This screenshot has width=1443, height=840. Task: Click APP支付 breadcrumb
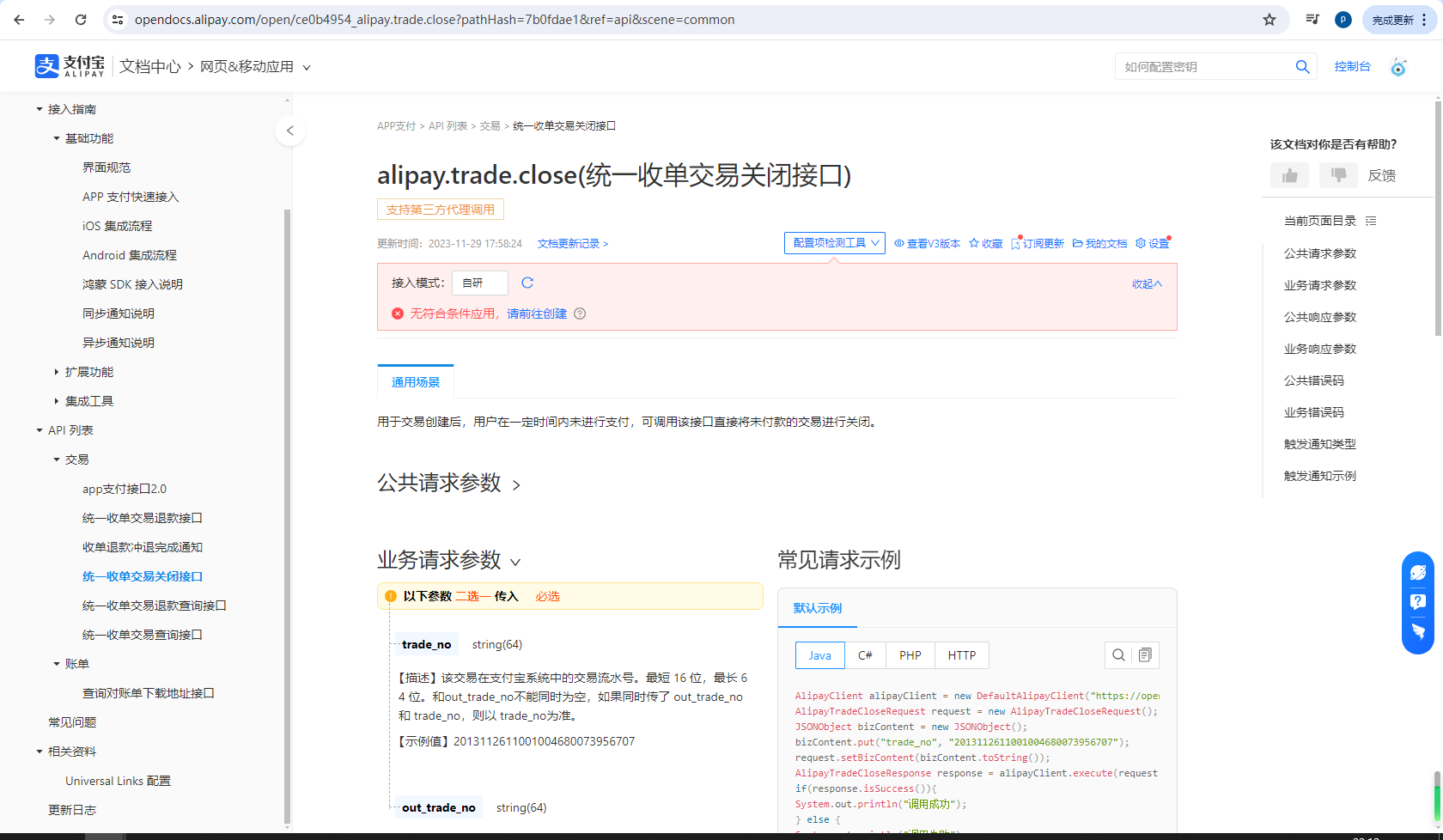pyautogui.click(x=396, y=126)
